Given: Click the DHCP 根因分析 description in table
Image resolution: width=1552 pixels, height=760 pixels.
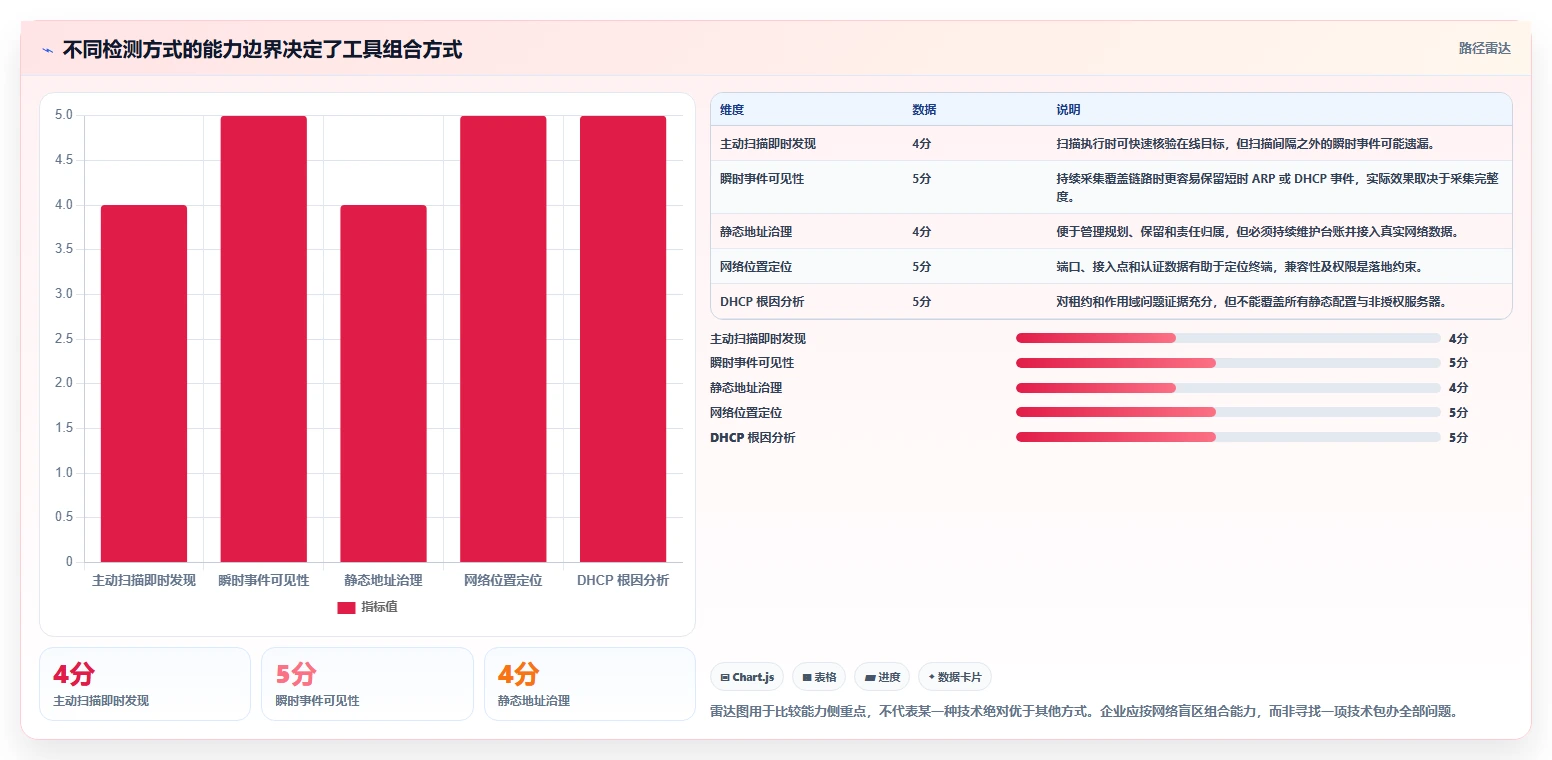Looking at the screenshot, I should click(x=1251, y=301).
